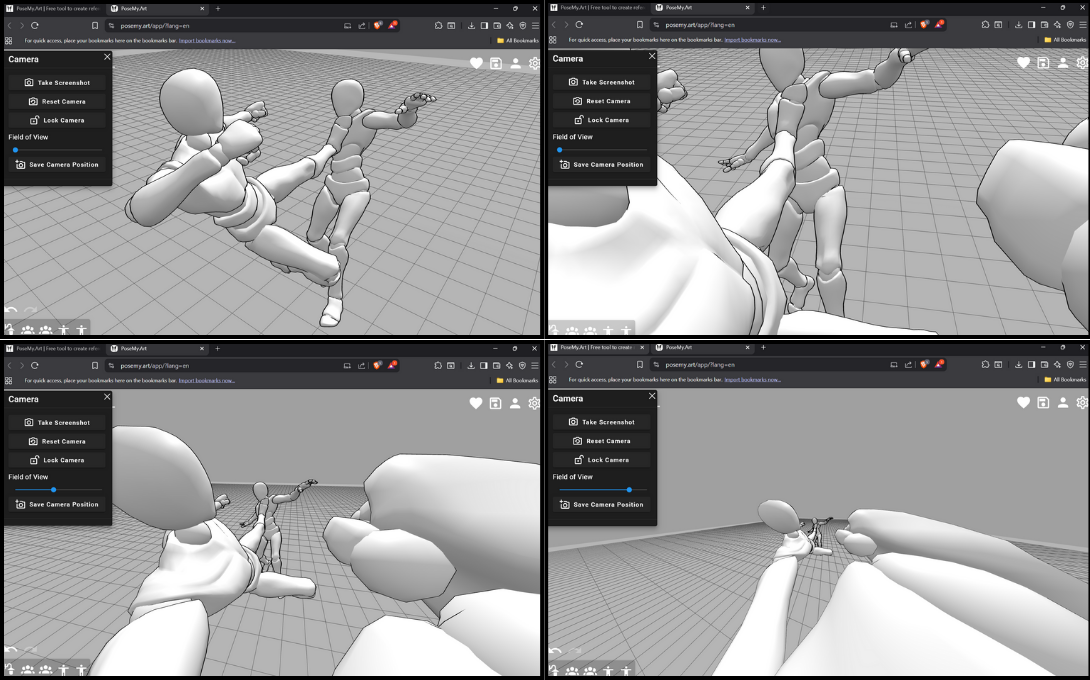Image resolution: width=1090 pixels, height=680 pixels.
Task: Click the save disk icon in top-right window
Action: tap(1043, 63)
